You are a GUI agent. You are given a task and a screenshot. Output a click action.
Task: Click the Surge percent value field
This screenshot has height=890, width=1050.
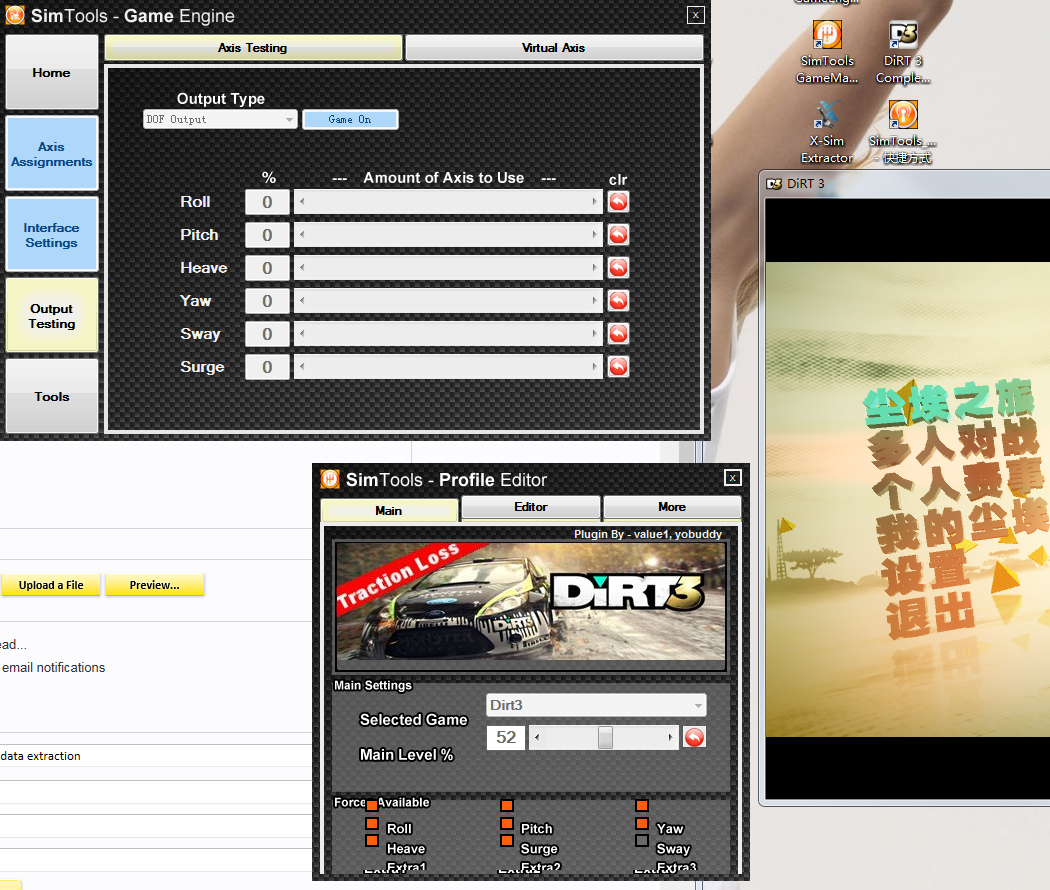pyautogui.click(x=267, y=366)
